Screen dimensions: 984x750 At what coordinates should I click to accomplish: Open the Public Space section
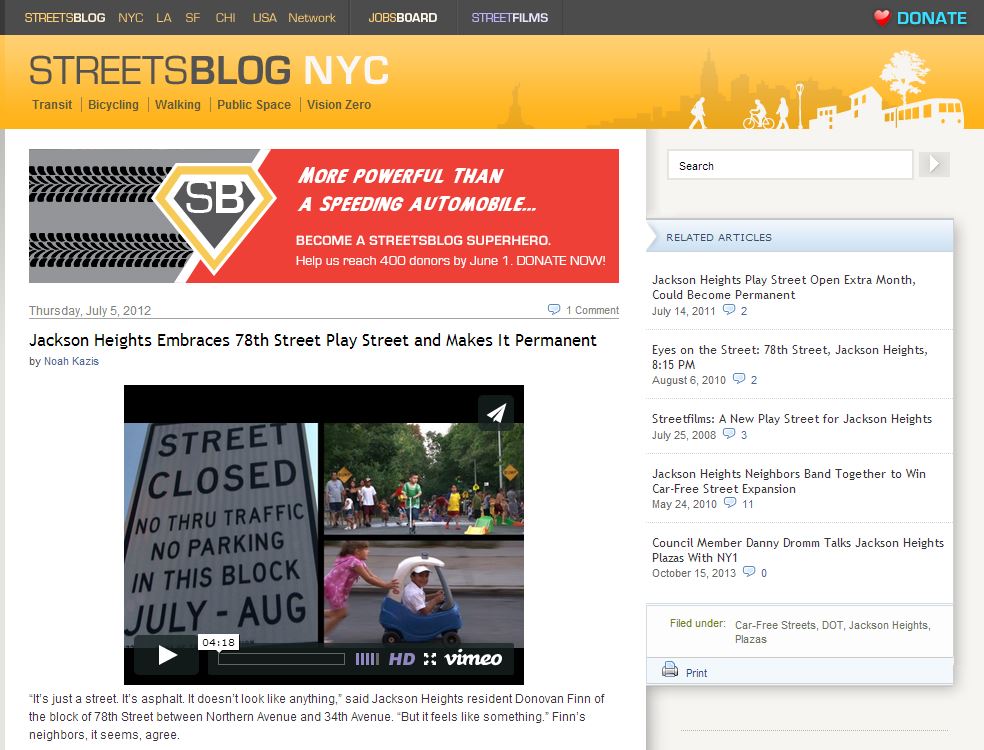coord(254,105)
